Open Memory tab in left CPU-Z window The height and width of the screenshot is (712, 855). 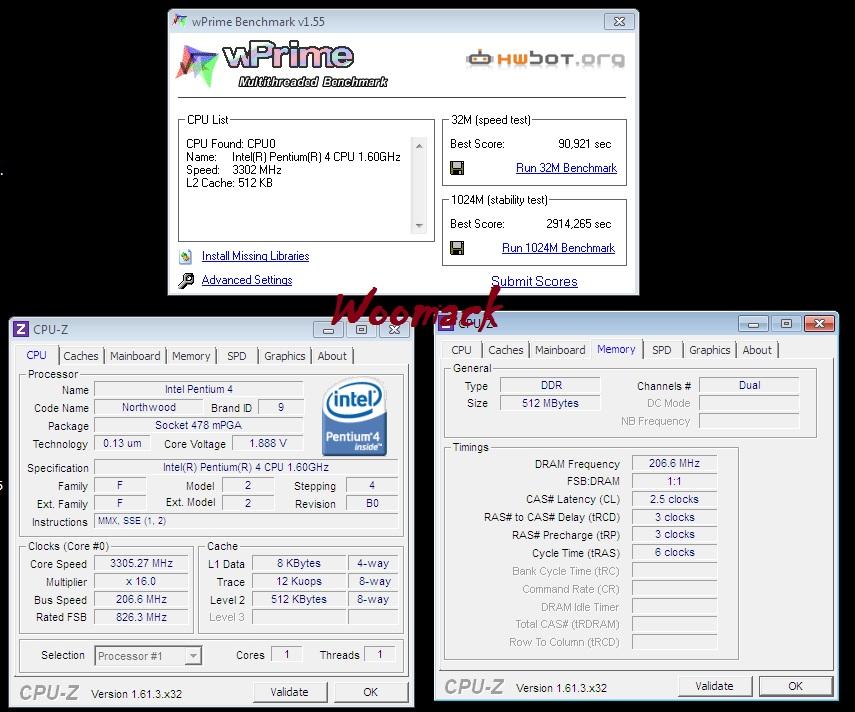click(191, 356)
